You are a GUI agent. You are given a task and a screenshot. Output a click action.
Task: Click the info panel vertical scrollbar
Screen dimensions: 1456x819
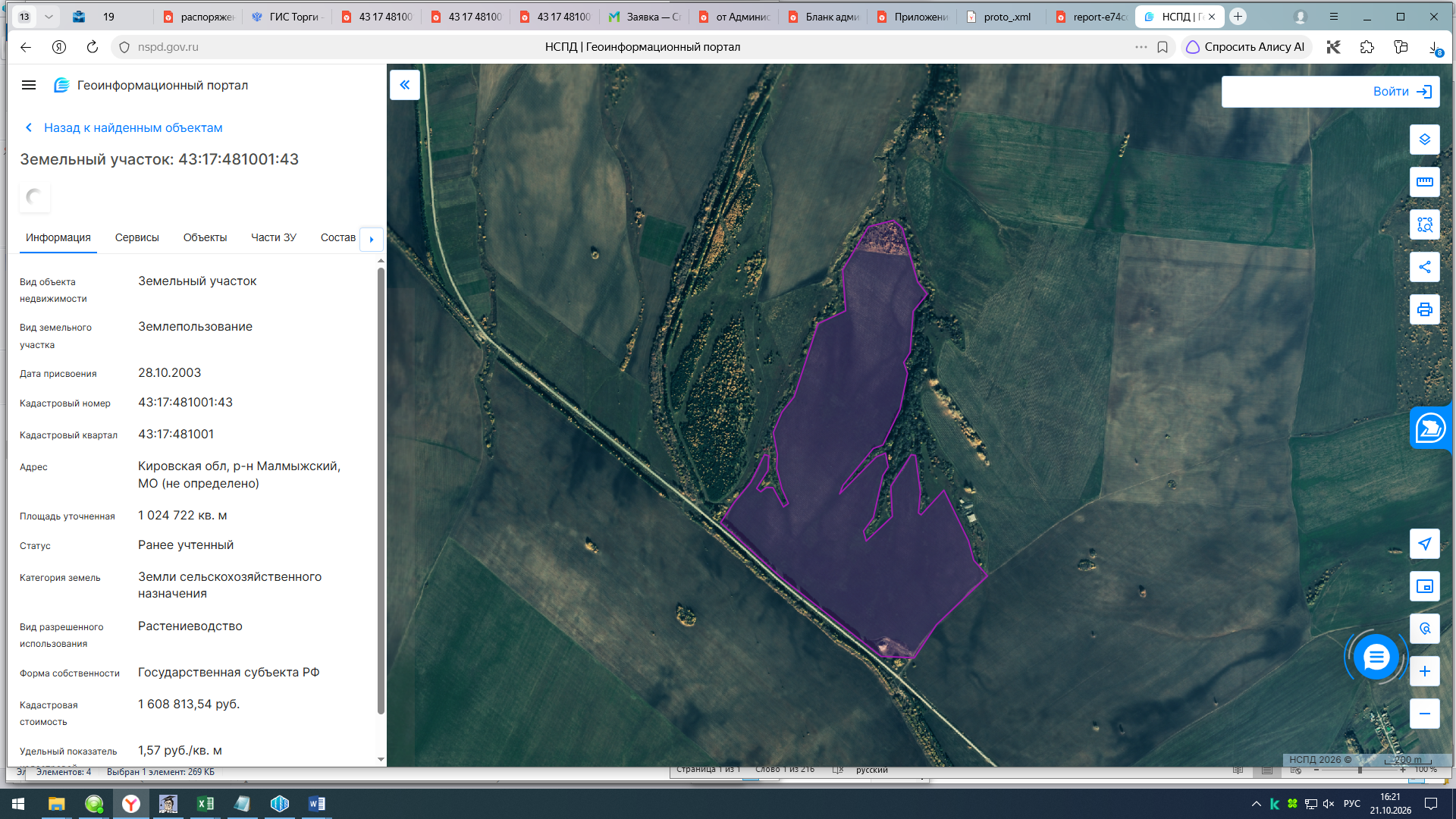click(x=381, y=490)
